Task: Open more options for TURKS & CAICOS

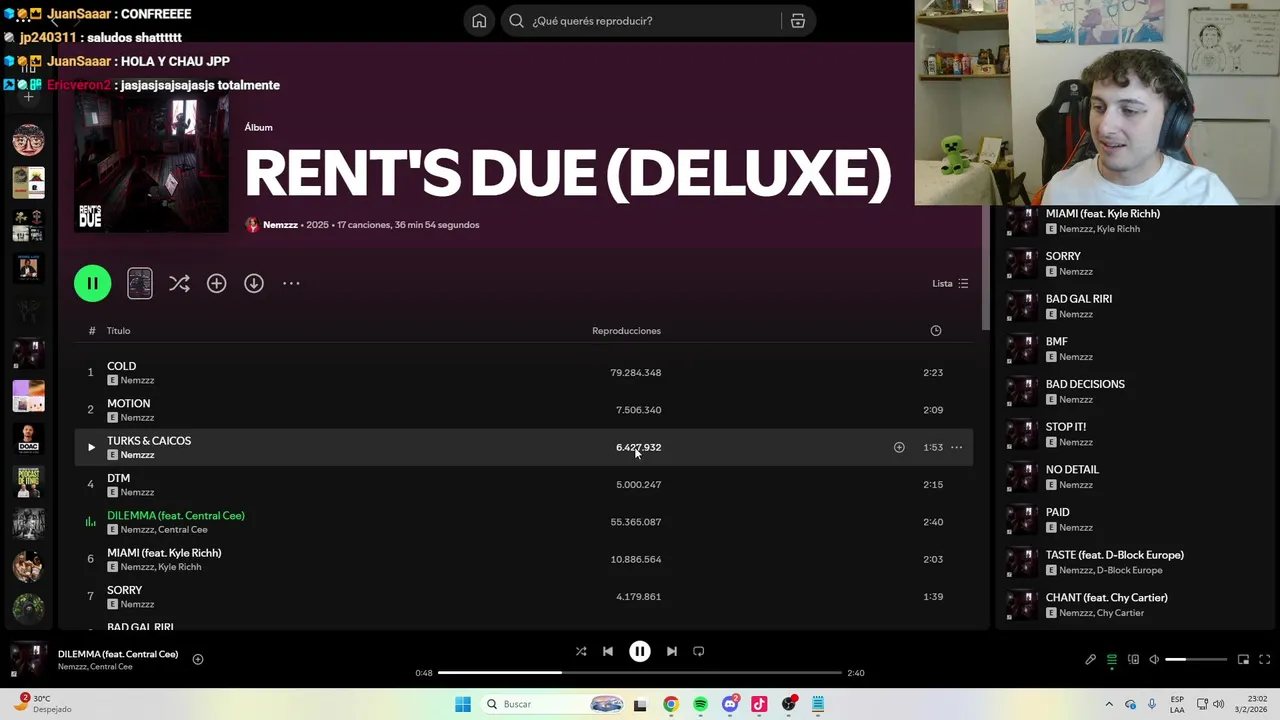Action: pos(957,447)
